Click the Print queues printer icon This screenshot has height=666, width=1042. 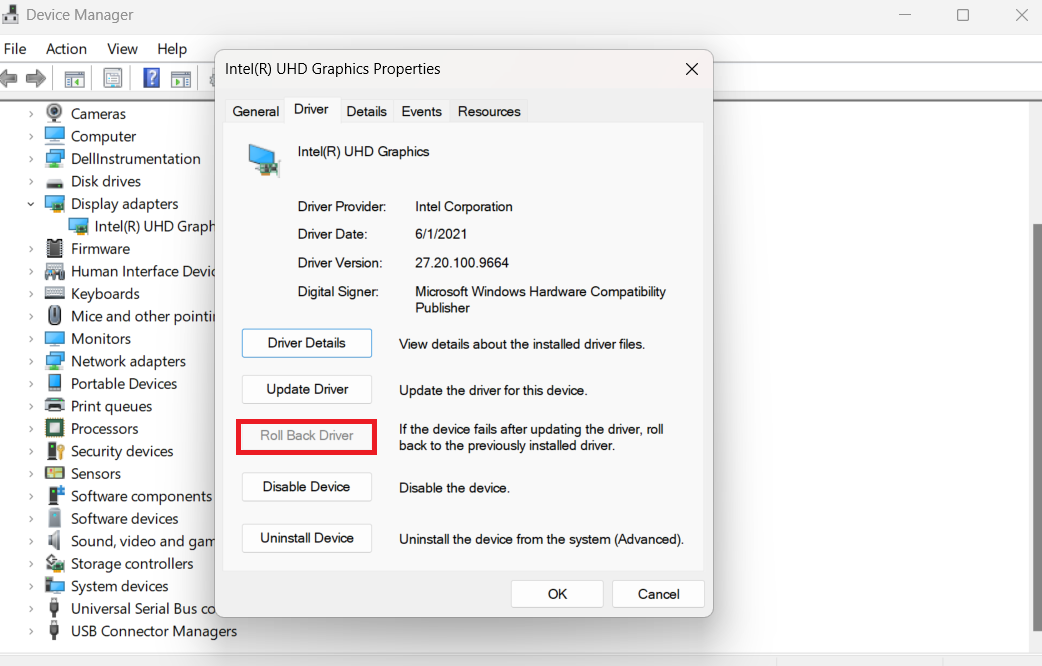54,405
